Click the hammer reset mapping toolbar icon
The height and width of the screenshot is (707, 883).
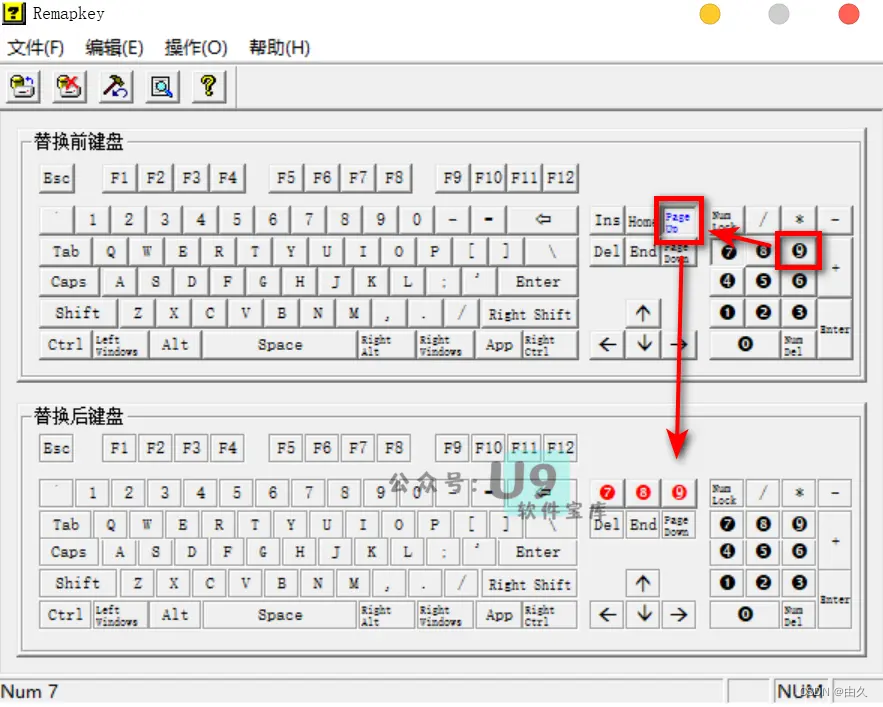click(116, 87)
